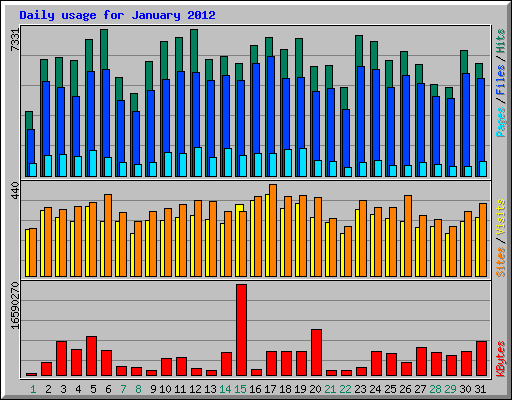Click green day 28 on the x-axis
The height and width of the screenshot is (400, 512).
(x=435, y=389)
